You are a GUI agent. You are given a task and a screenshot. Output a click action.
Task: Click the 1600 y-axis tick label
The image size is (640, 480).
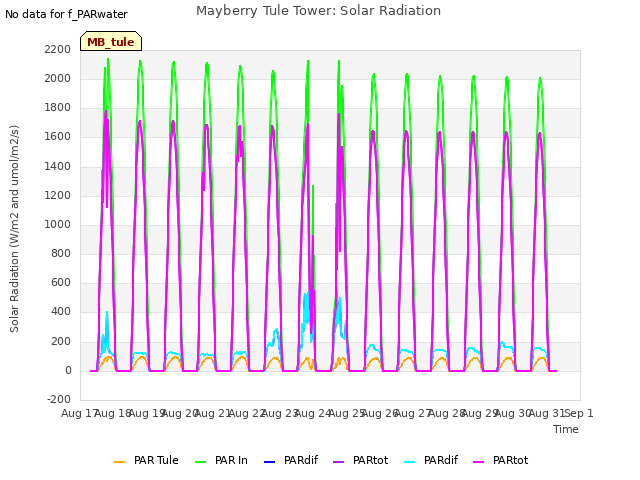tap(58, 137)
